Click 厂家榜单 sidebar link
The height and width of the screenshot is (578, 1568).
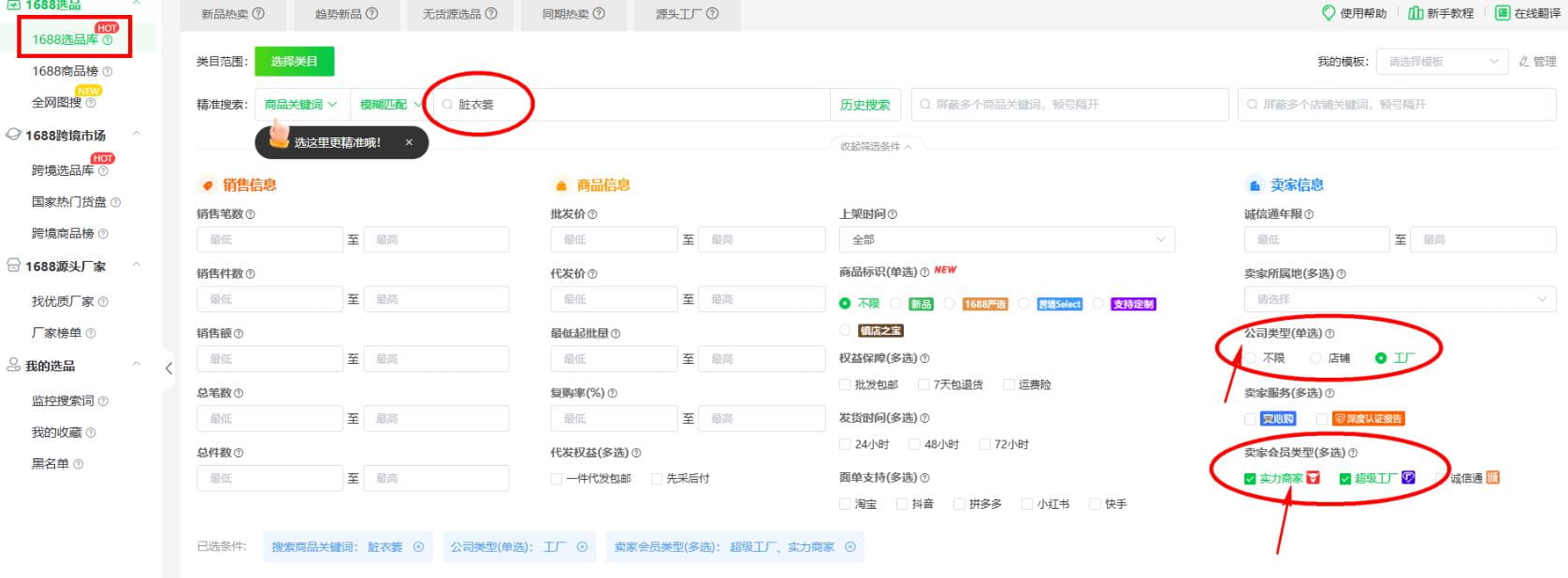click(x=57, y=334)
